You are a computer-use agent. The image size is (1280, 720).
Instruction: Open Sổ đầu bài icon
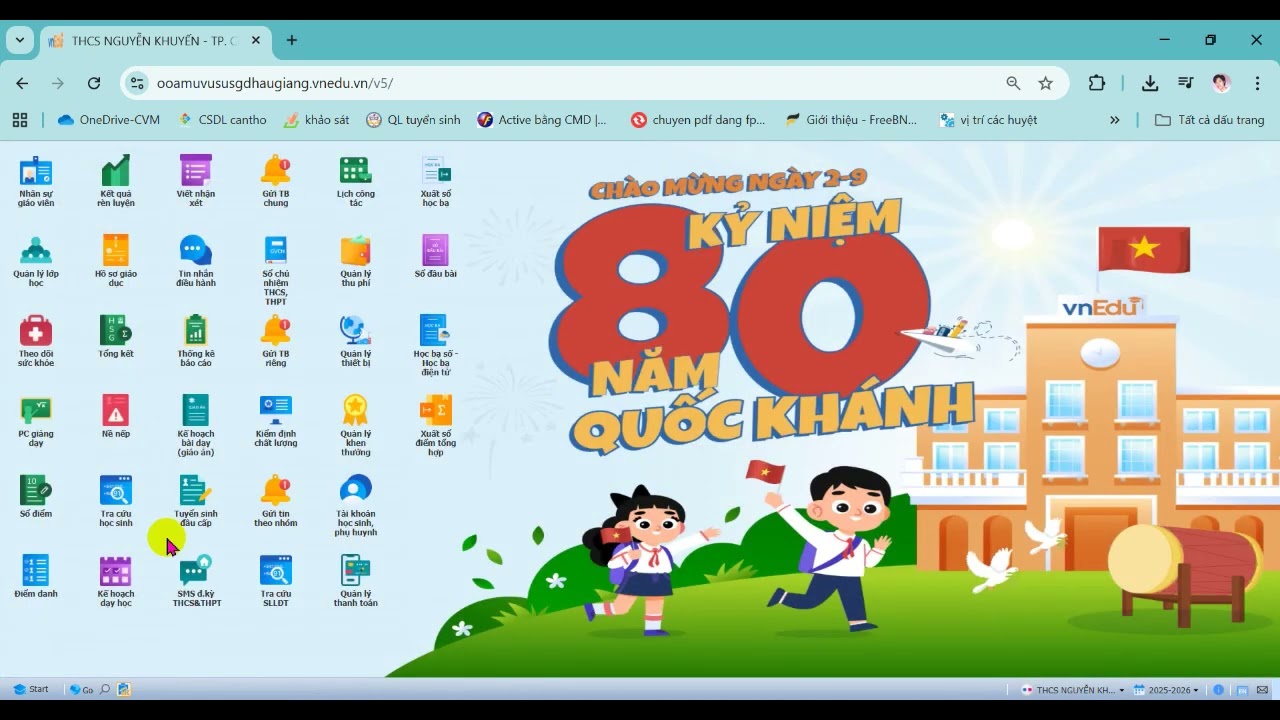pos(436,256)
